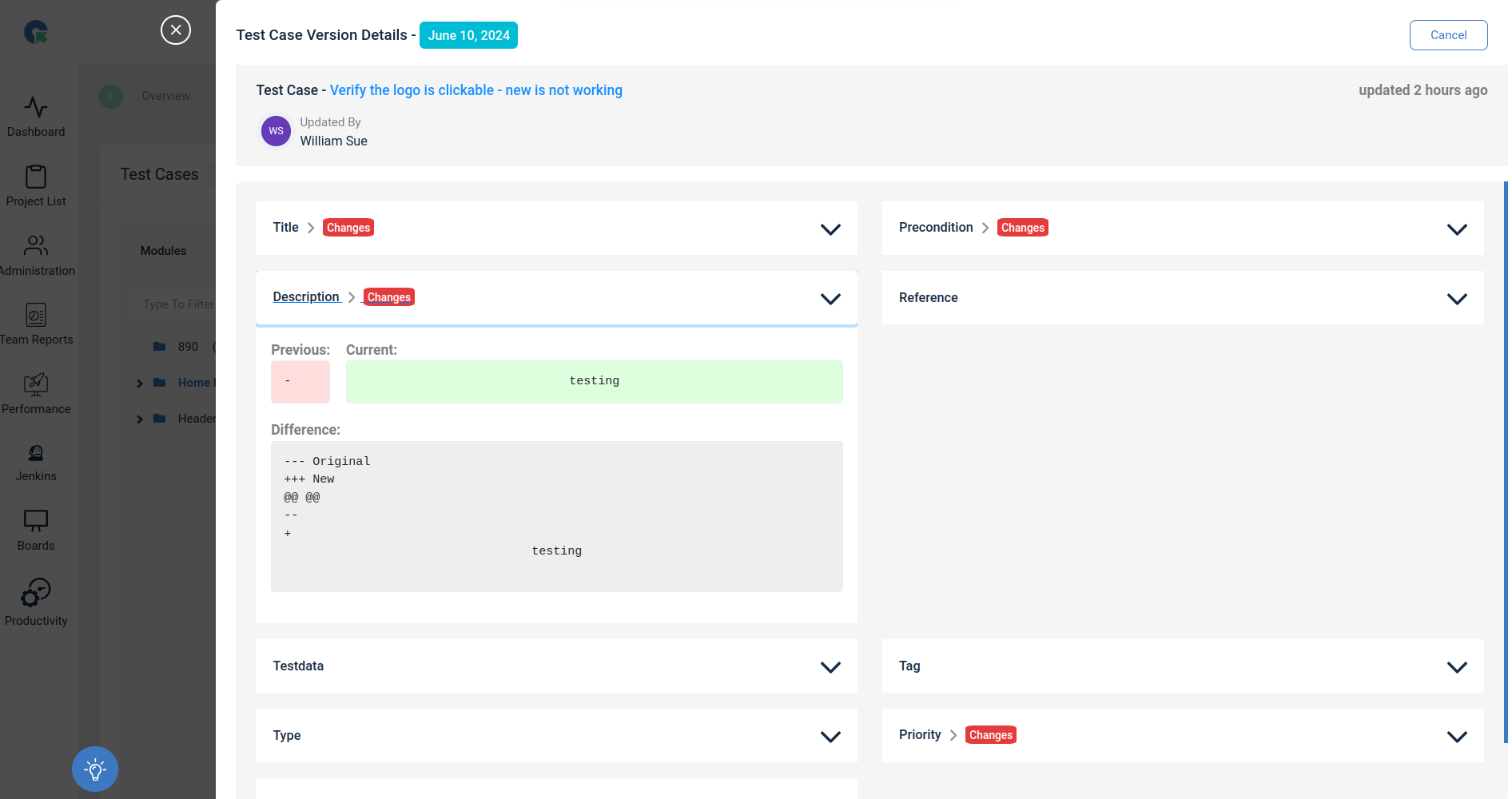Click the Type section label
This screenshot has height=799, width=1512.
[287, 736]
